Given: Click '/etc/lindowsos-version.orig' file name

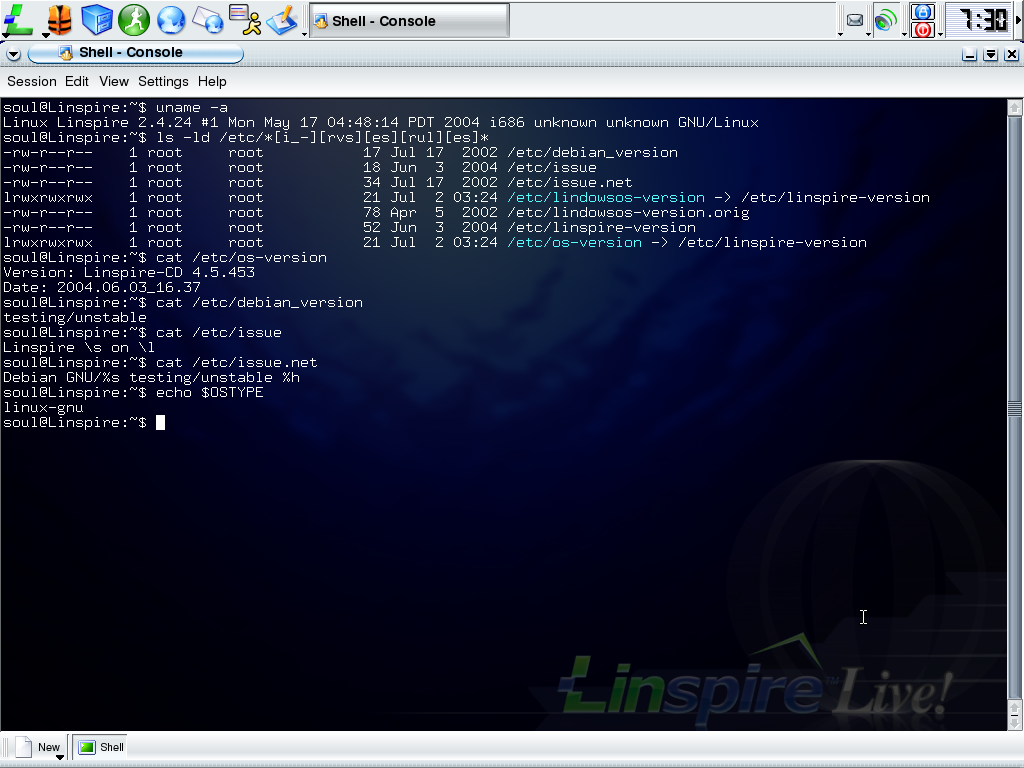Looking at the screenshot, I should coord(628,212).
